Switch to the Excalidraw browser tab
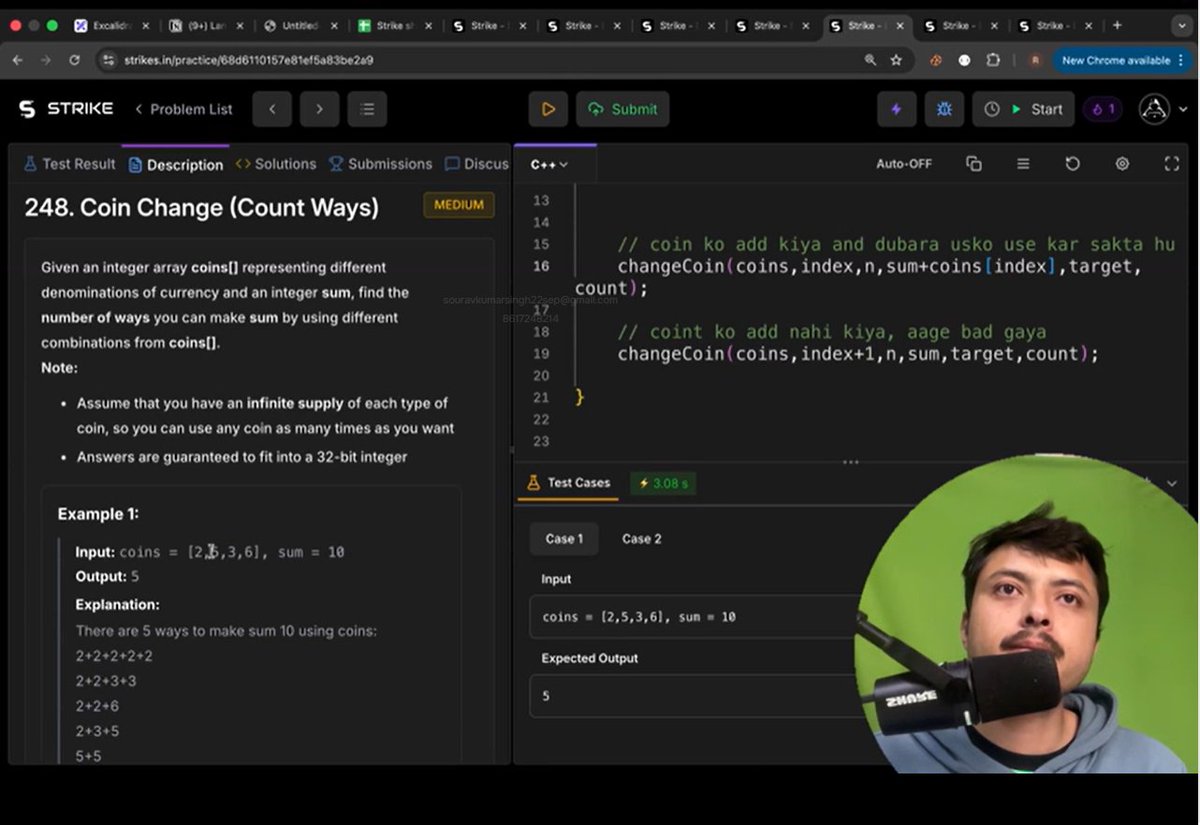This screenshot has width=1200, height=825. coord(110,26)
